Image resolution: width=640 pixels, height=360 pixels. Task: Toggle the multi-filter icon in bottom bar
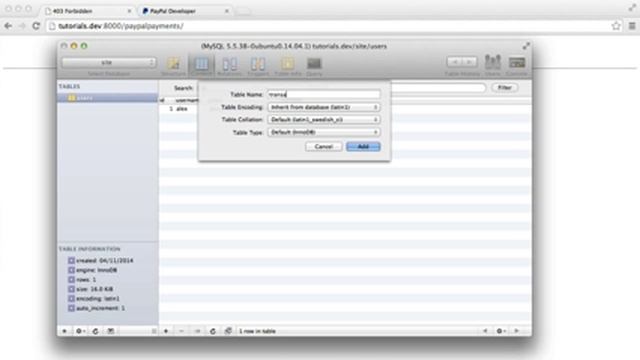[x=228, y=331]
